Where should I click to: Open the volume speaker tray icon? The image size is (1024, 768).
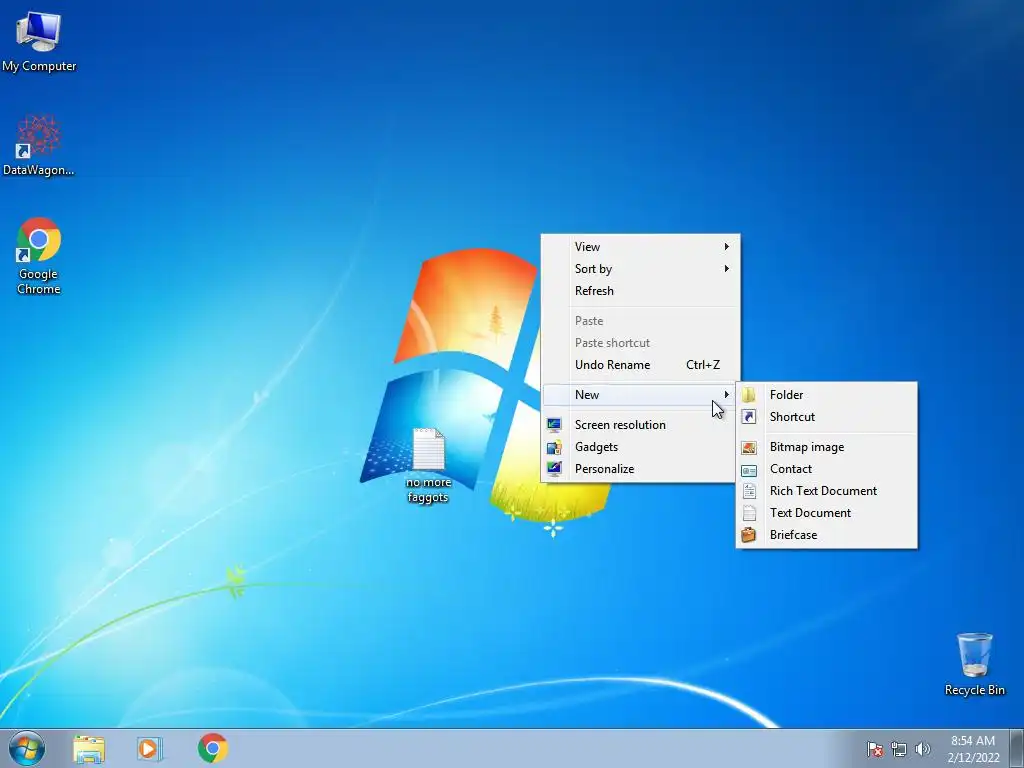(x=923, y=749)
